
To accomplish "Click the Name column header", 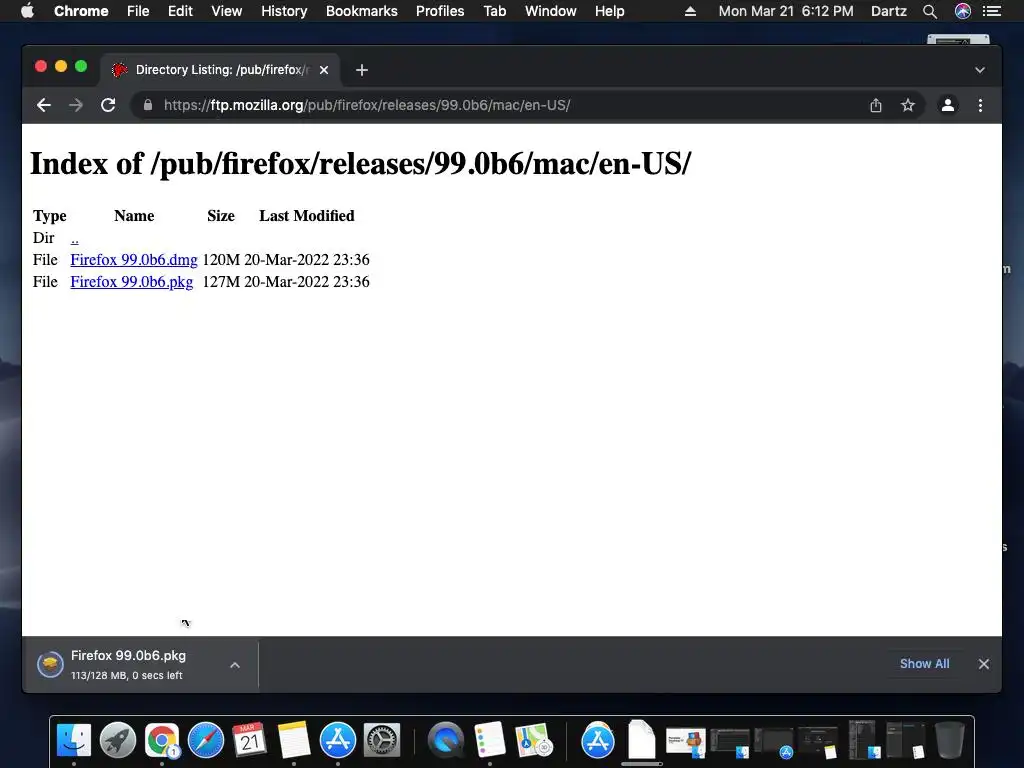I will point(134,216).
